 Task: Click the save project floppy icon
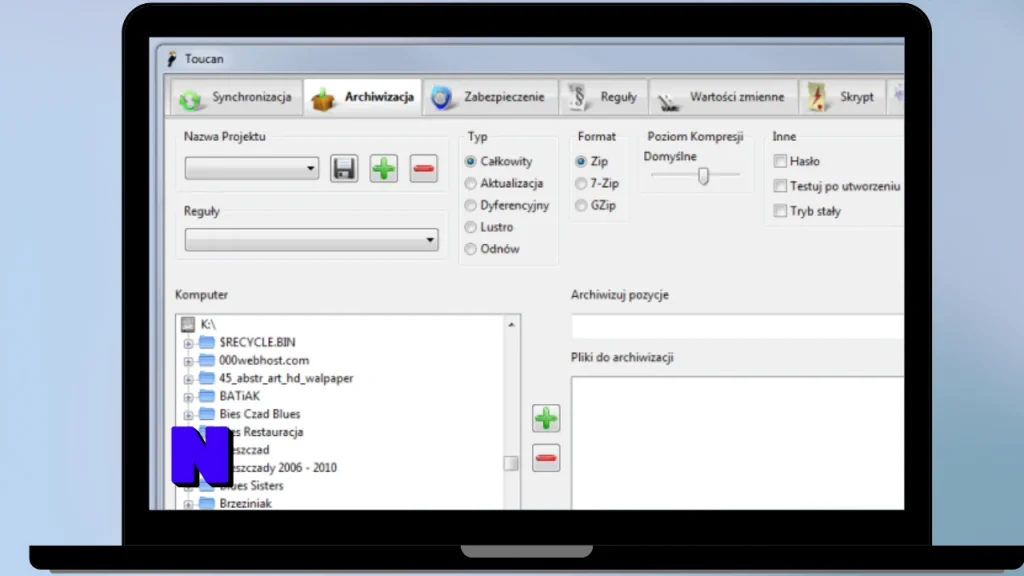[x=344, y=168]
